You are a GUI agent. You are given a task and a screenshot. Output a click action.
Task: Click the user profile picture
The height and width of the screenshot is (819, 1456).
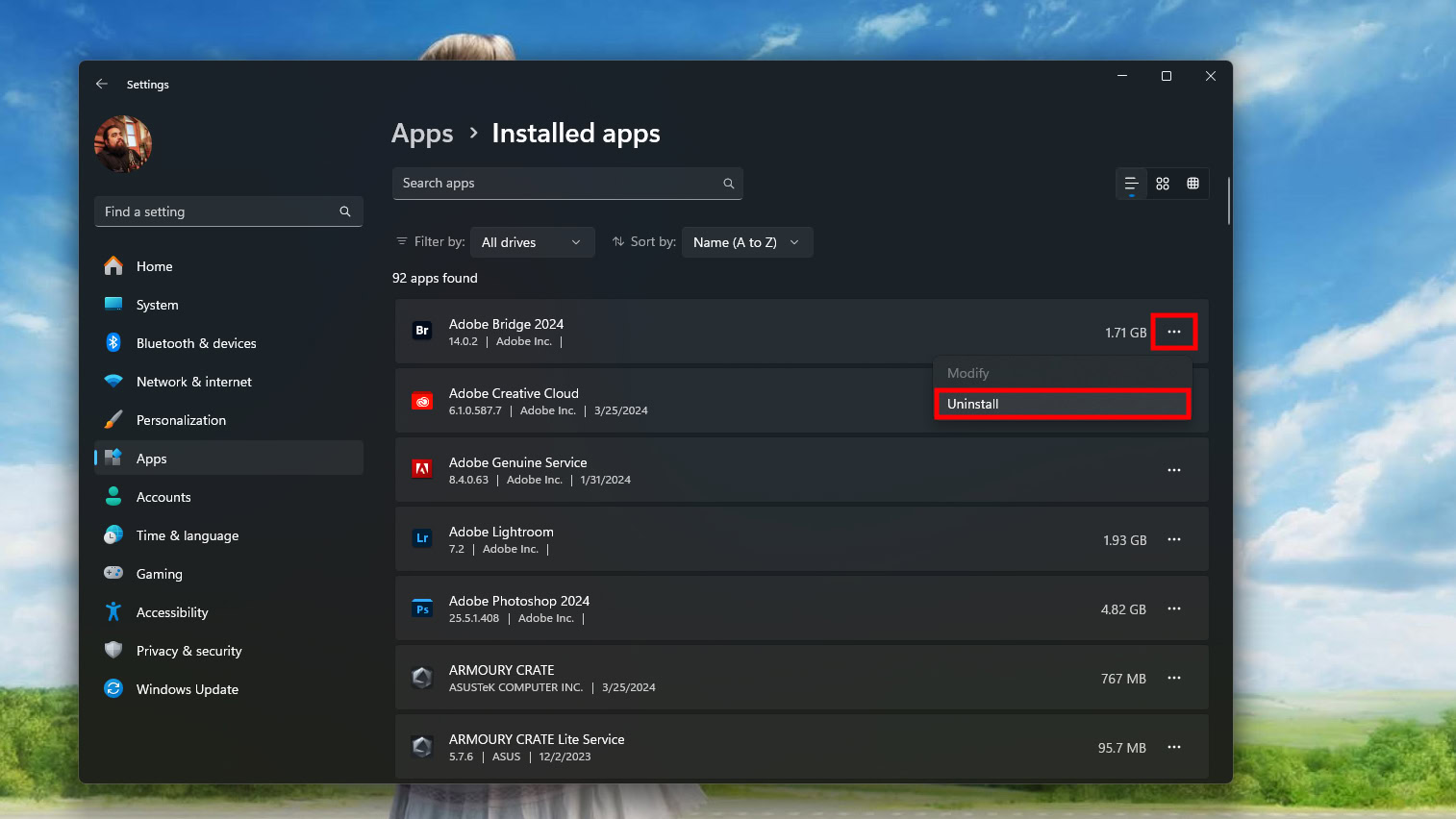(x=123, y=144)
